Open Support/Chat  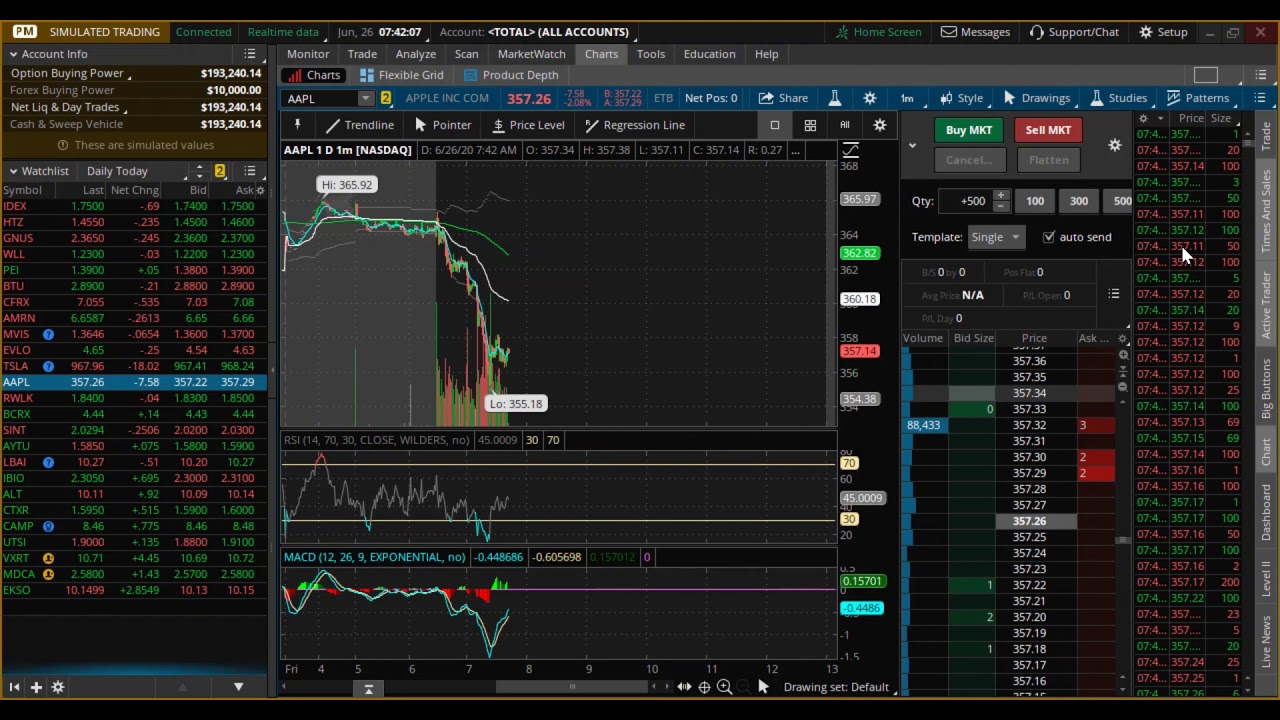pos(1074,32)
